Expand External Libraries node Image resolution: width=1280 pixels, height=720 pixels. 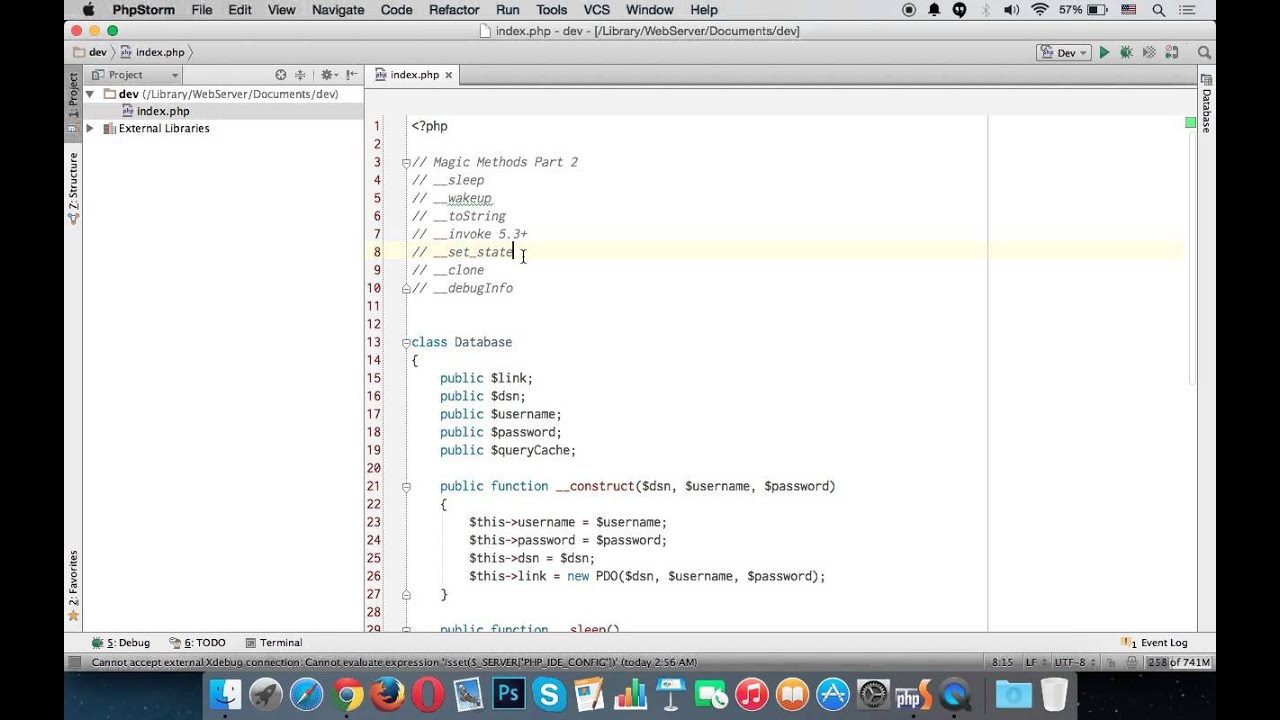click(90, 128)
